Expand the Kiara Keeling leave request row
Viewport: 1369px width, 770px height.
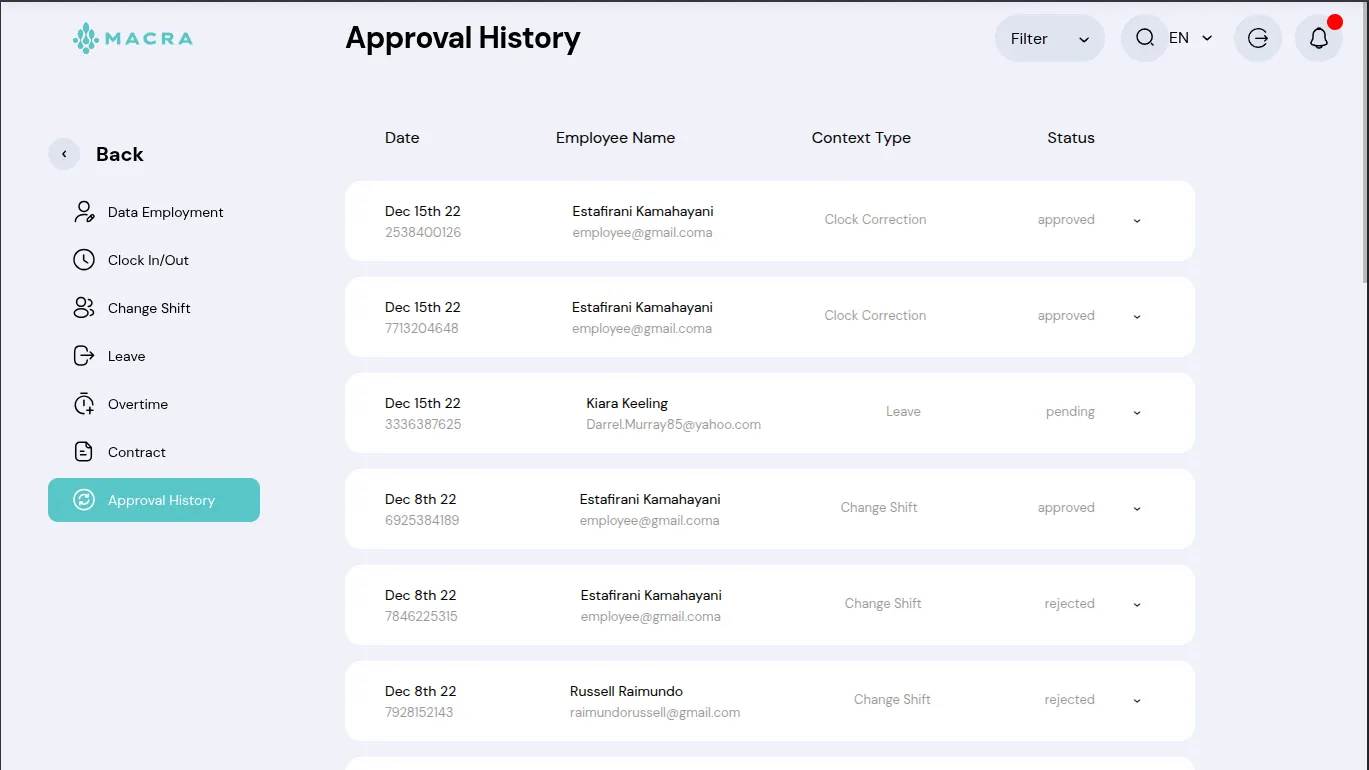coord(1137,412)
